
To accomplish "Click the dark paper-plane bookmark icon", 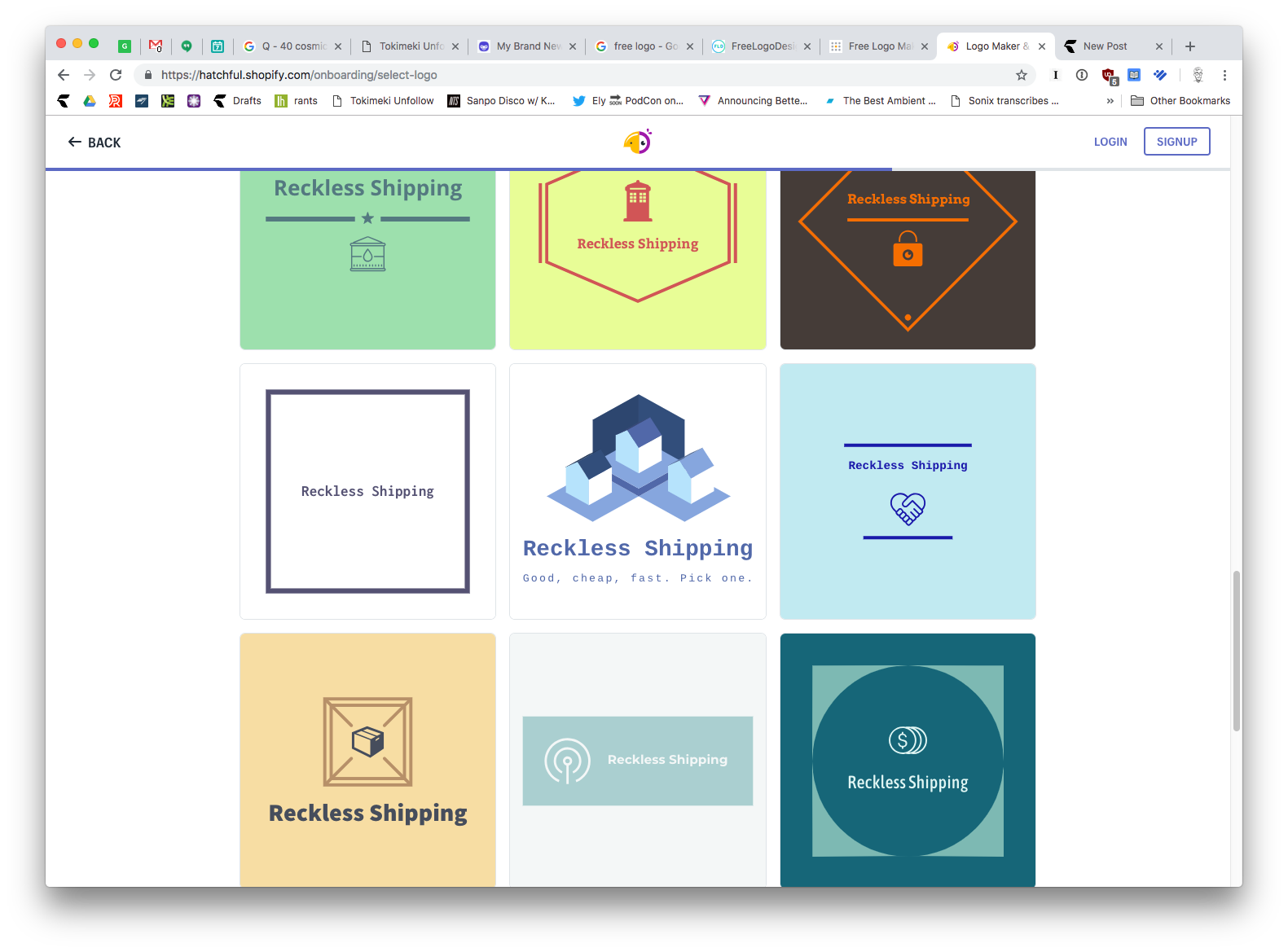I will click(142, 101).
